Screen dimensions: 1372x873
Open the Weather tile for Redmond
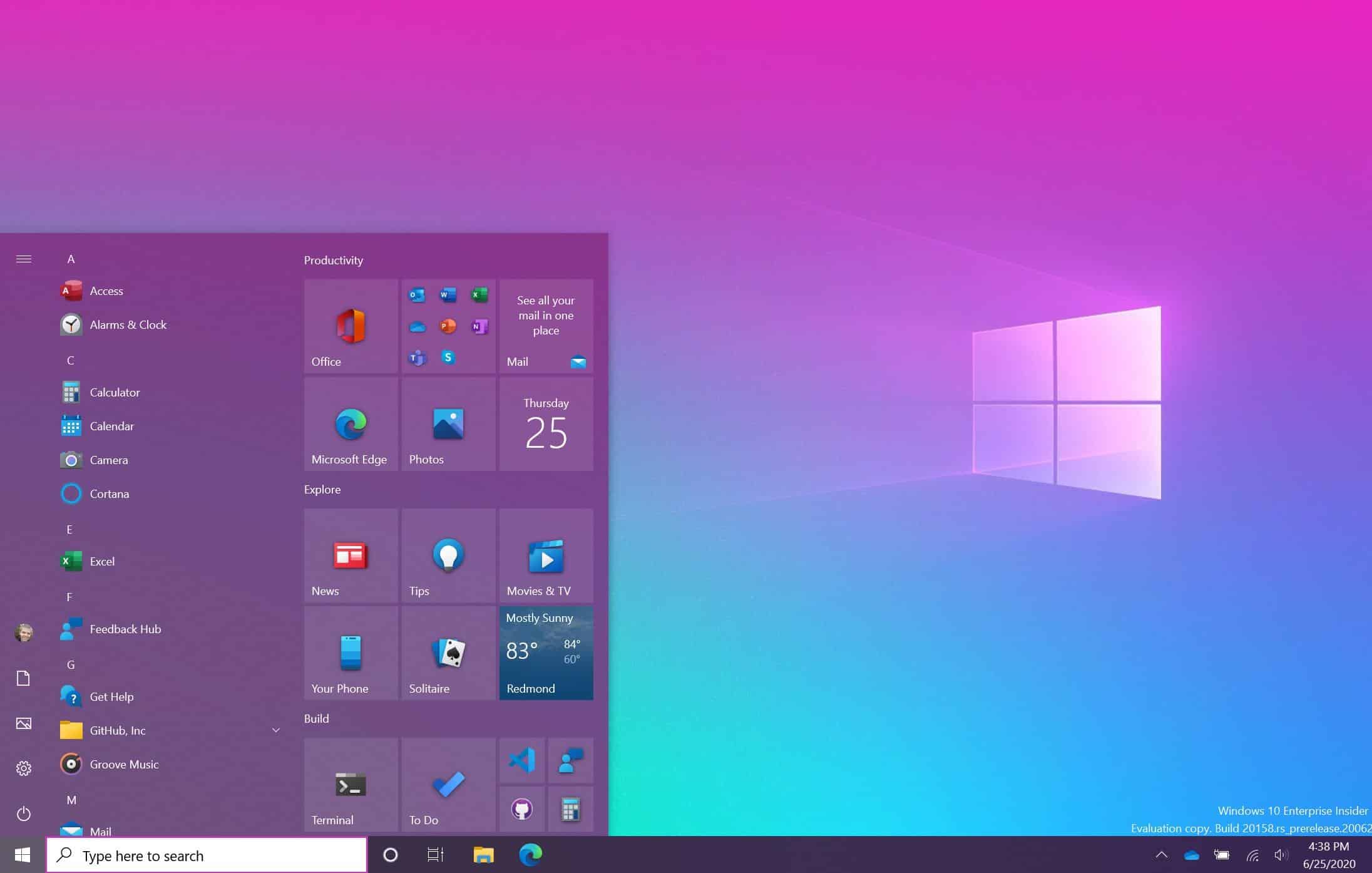pos(546,653)
